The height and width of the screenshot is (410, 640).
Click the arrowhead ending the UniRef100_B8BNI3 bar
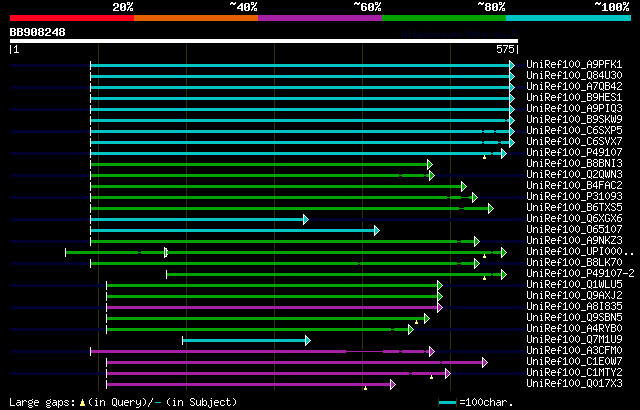click(430, 164)
